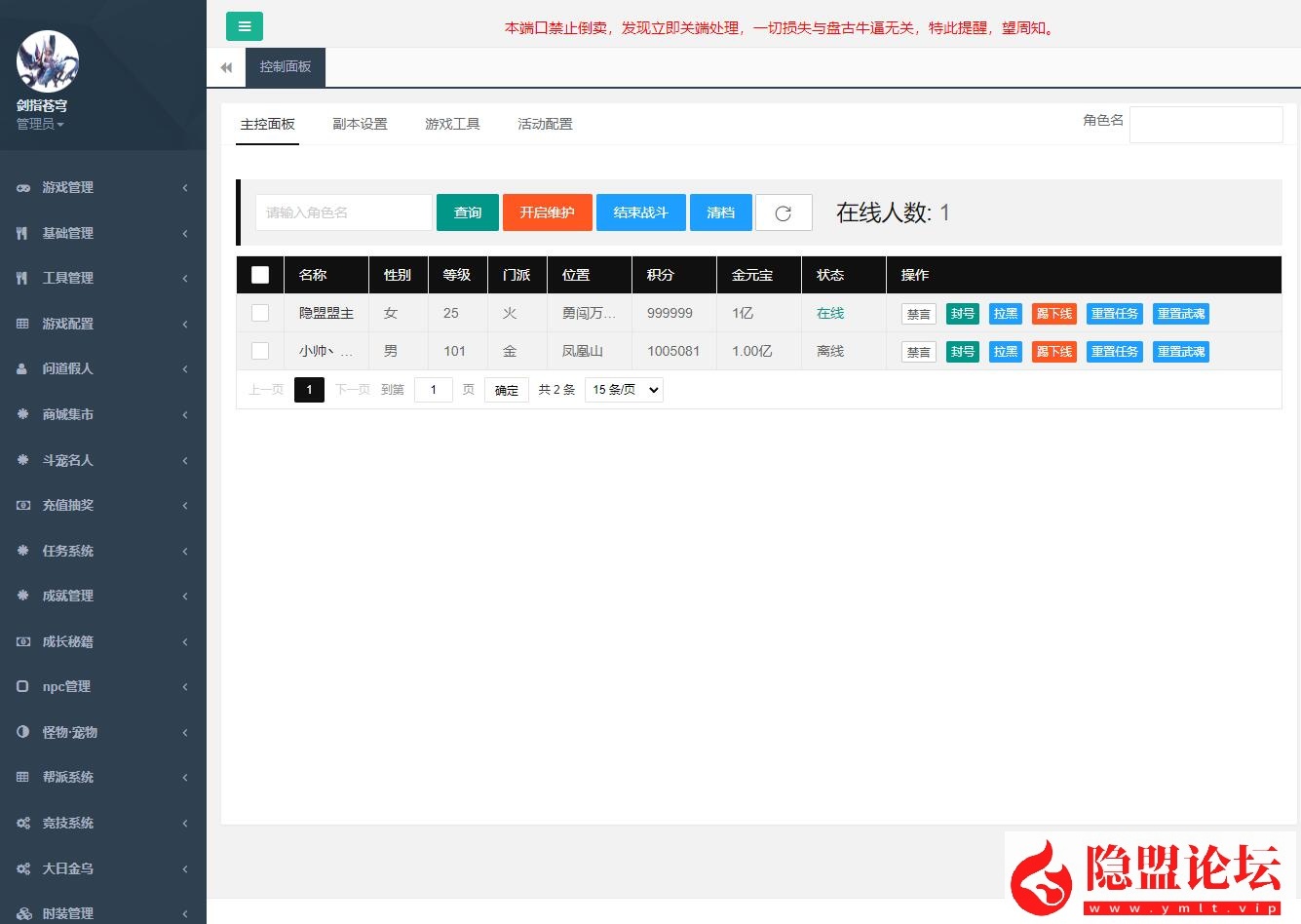This screenshot has width=1301, height=924.
Task: Click the refresh icon next to 清档
Action: pos(784,212)
